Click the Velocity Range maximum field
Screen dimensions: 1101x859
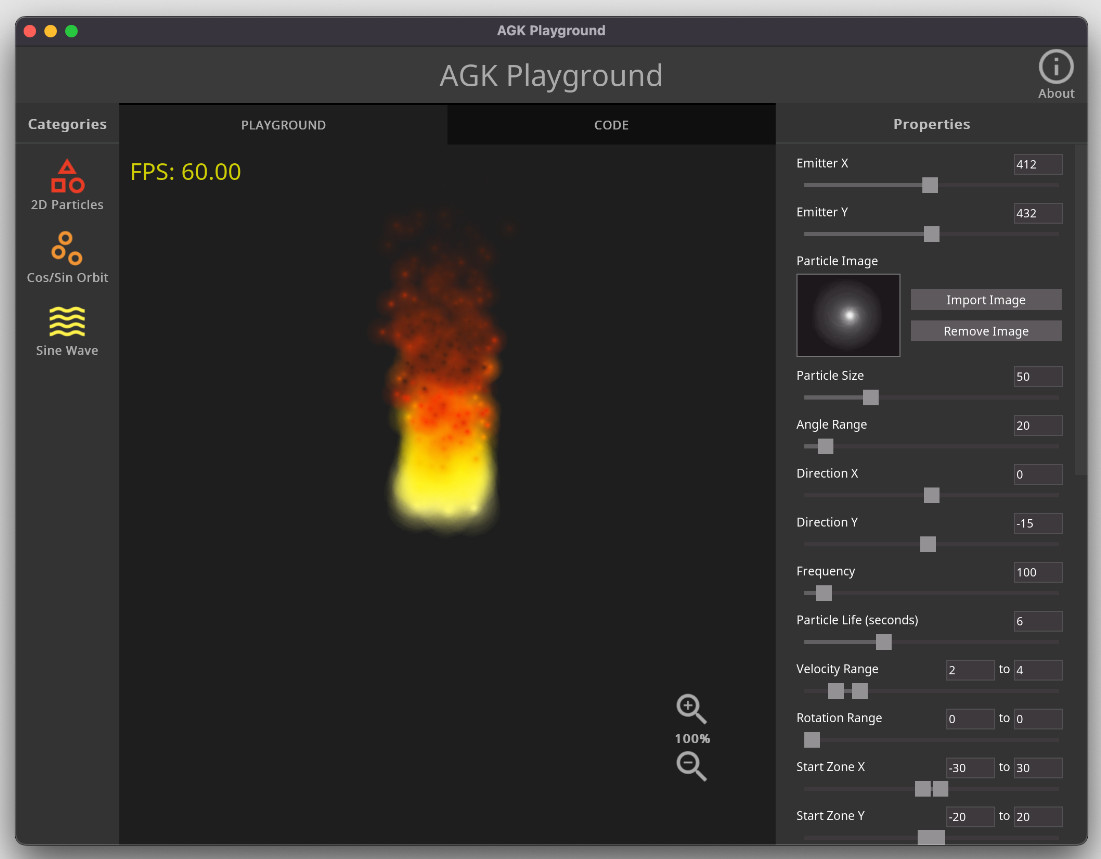[x=1037, y=670]
